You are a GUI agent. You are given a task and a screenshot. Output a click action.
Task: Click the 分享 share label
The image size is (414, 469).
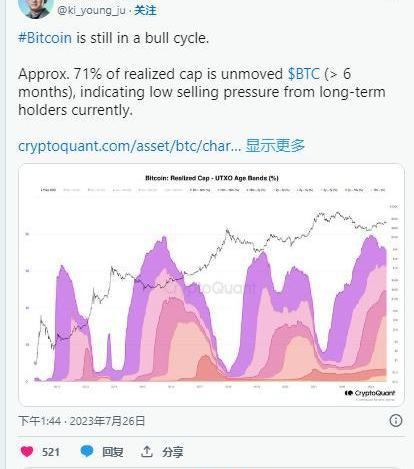click(173, 452)
